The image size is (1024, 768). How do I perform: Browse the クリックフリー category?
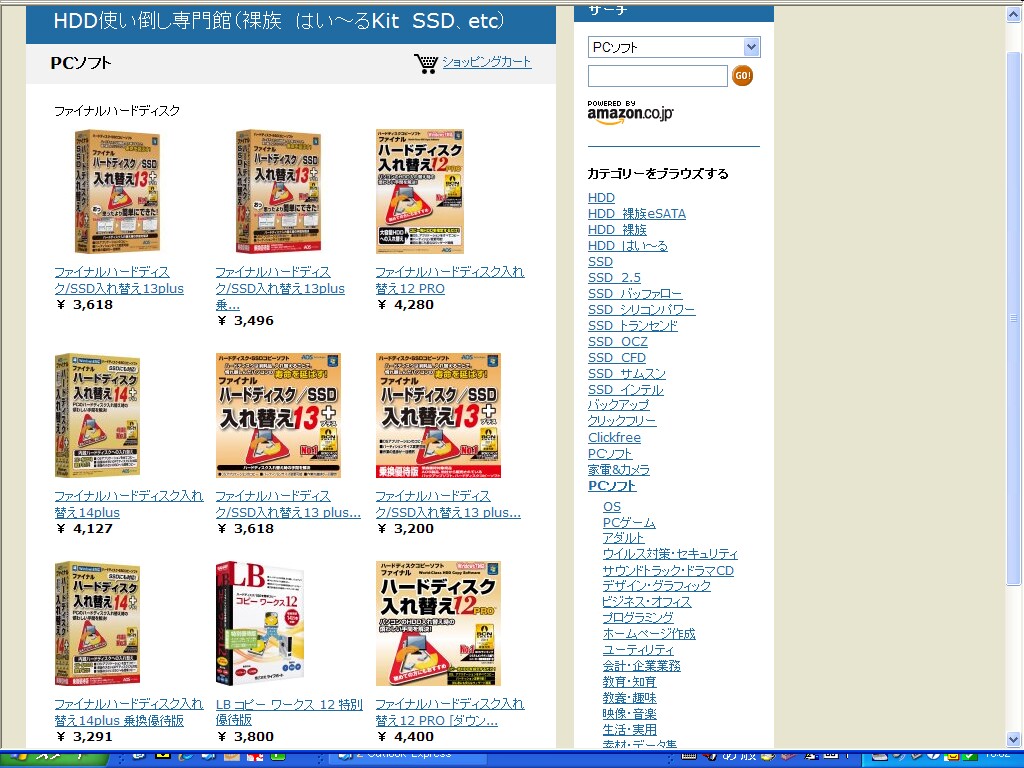tap(622, 421)
